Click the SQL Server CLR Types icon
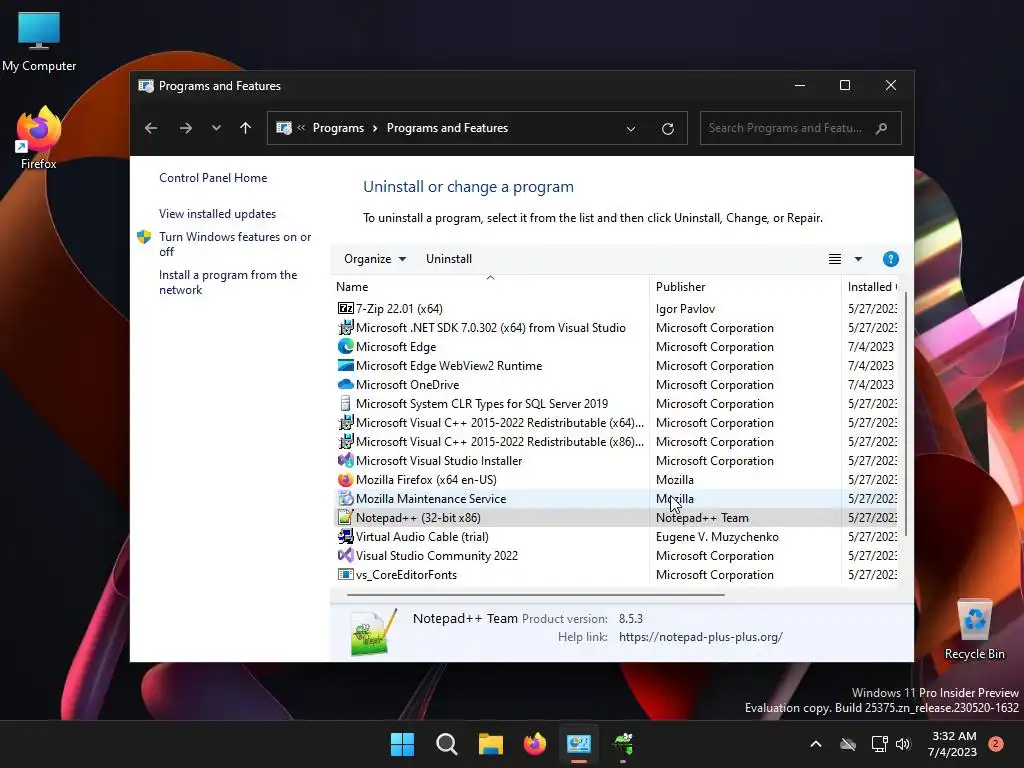The width and height of the screenshot is (1024, 768). pyautogui.click(x=345, y=403)
